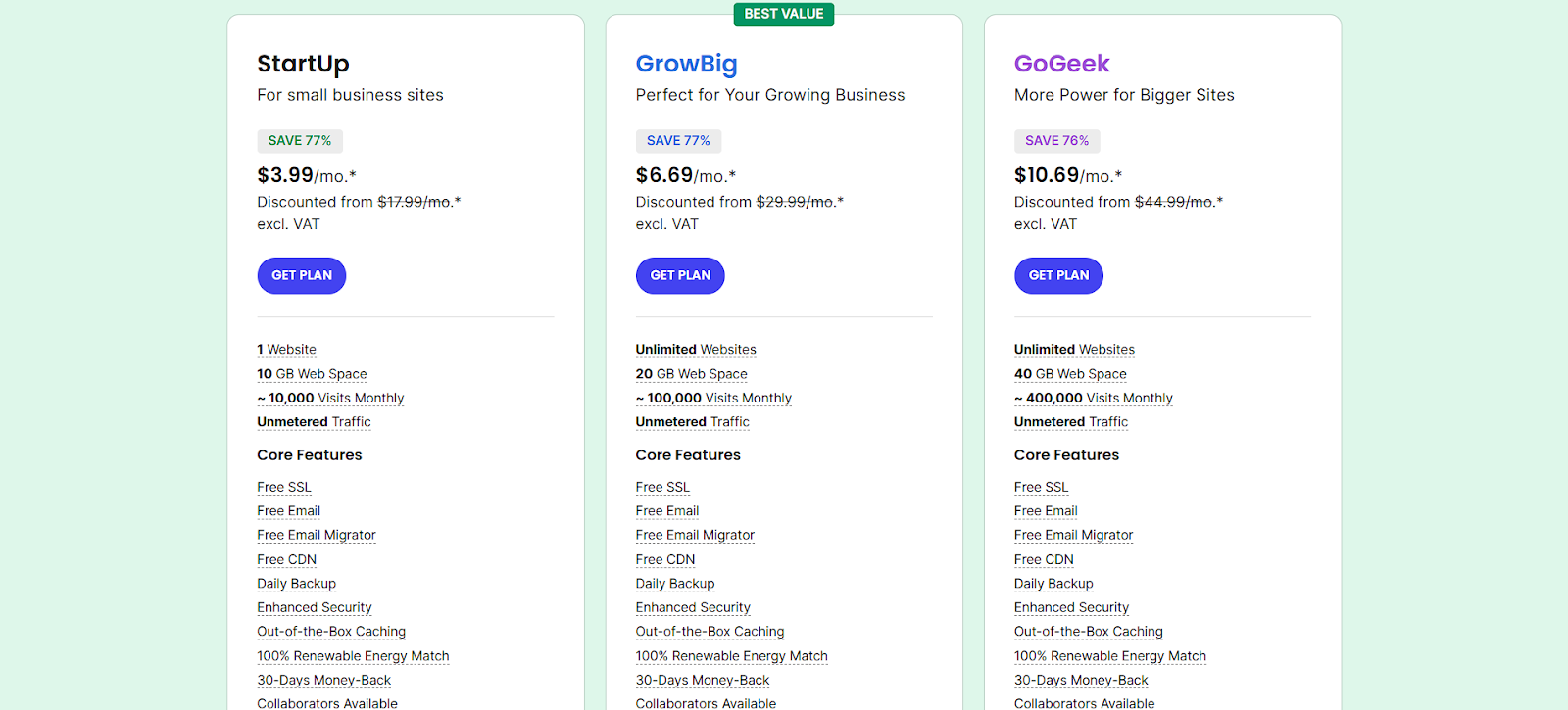Click StartUp's Unmetered Traffic feature
1568x710 pixels.
pyautogui.click(x=314, y=422)
